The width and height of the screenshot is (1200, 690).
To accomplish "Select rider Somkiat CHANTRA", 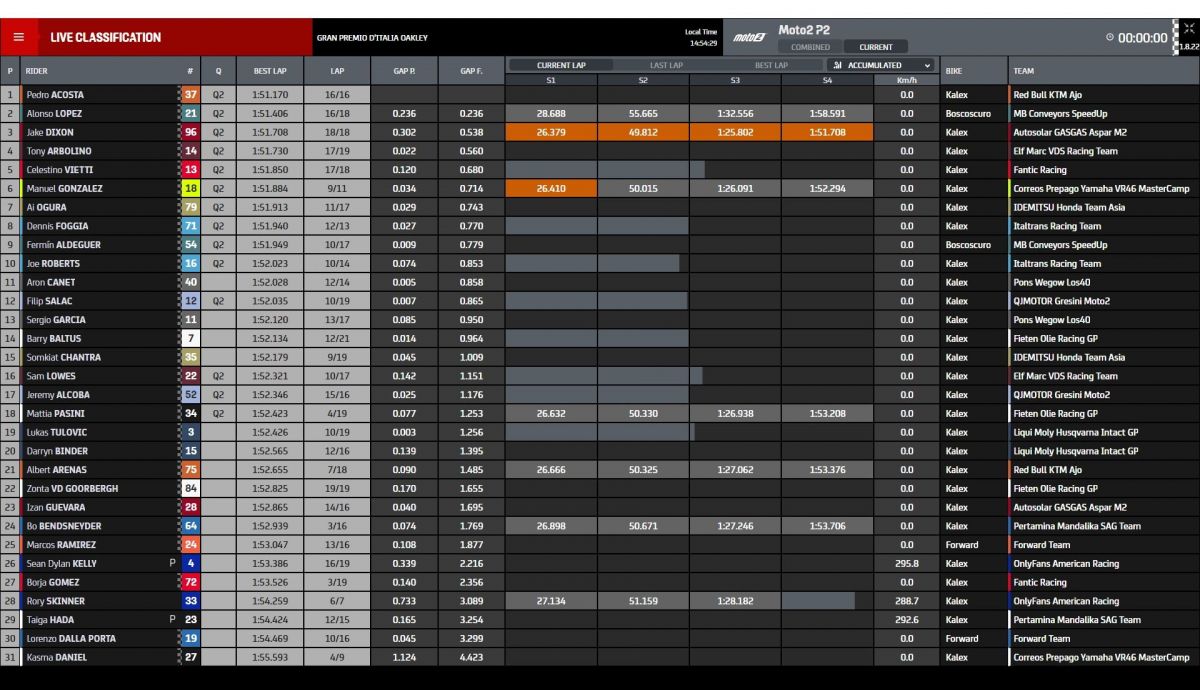I will (64, 357).
